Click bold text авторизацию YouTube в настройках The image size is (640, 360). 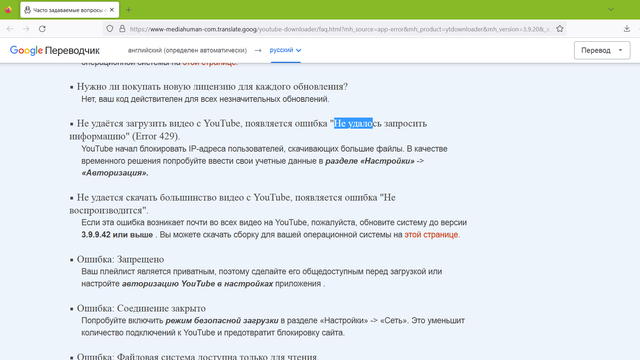(197, 284)
